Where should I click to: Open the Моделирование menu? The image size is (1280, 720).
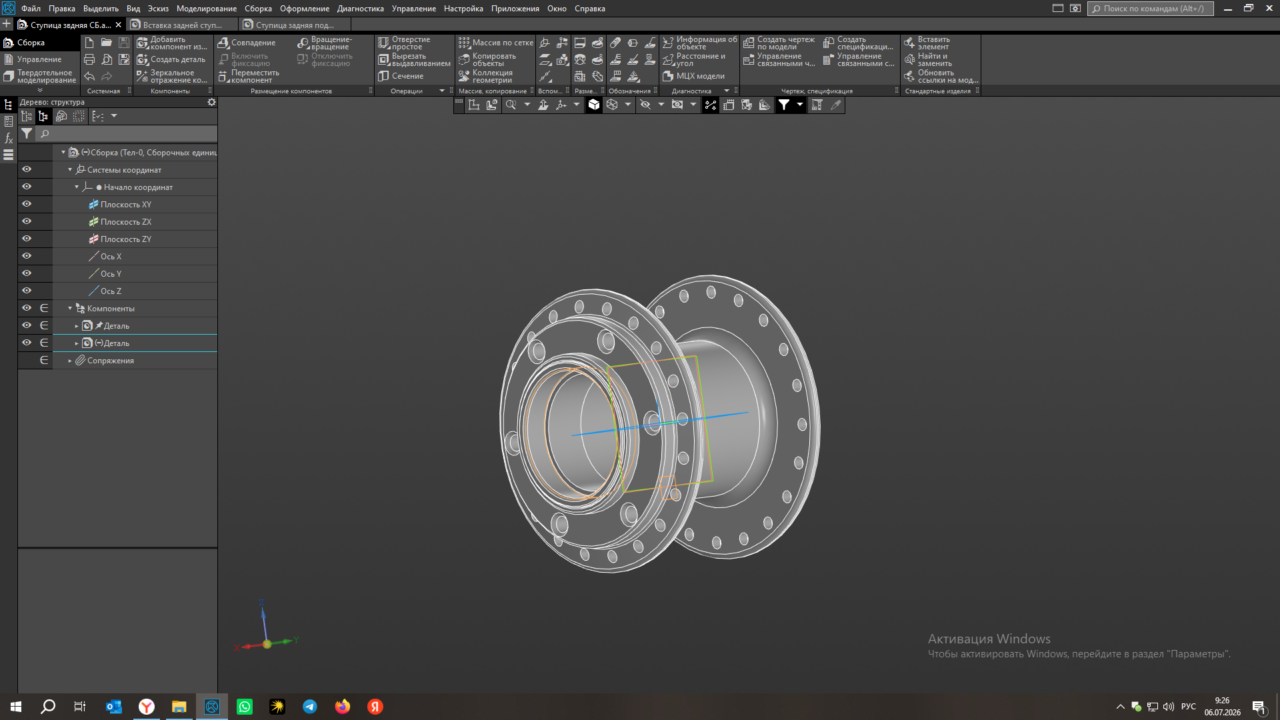coord(206,8)
